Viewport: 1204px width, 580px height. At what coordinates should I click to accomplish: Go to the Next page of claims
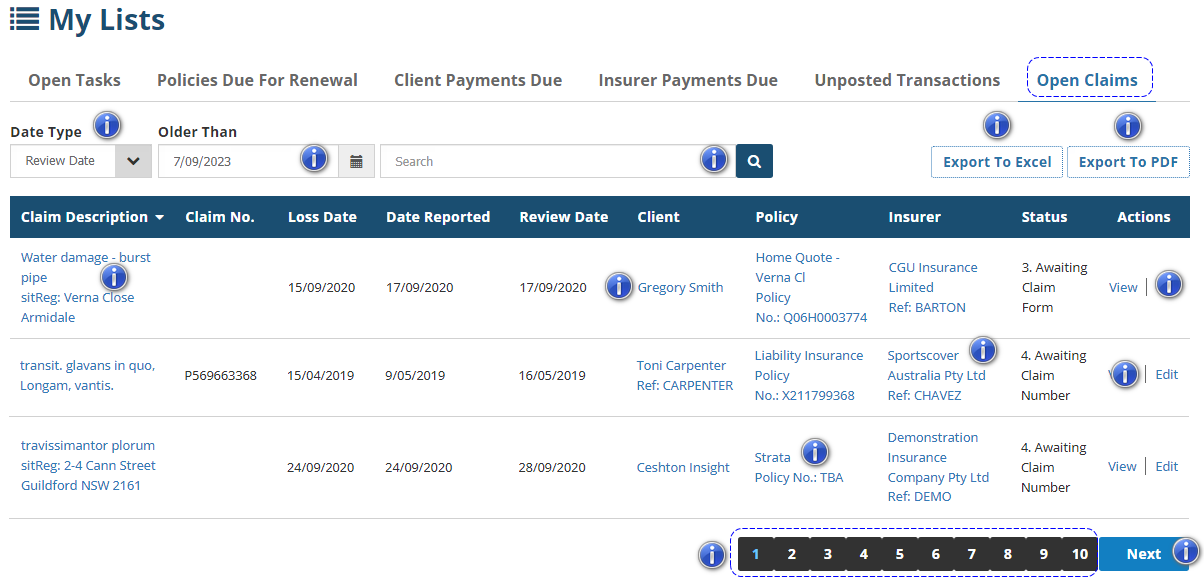click(1143, 554)
